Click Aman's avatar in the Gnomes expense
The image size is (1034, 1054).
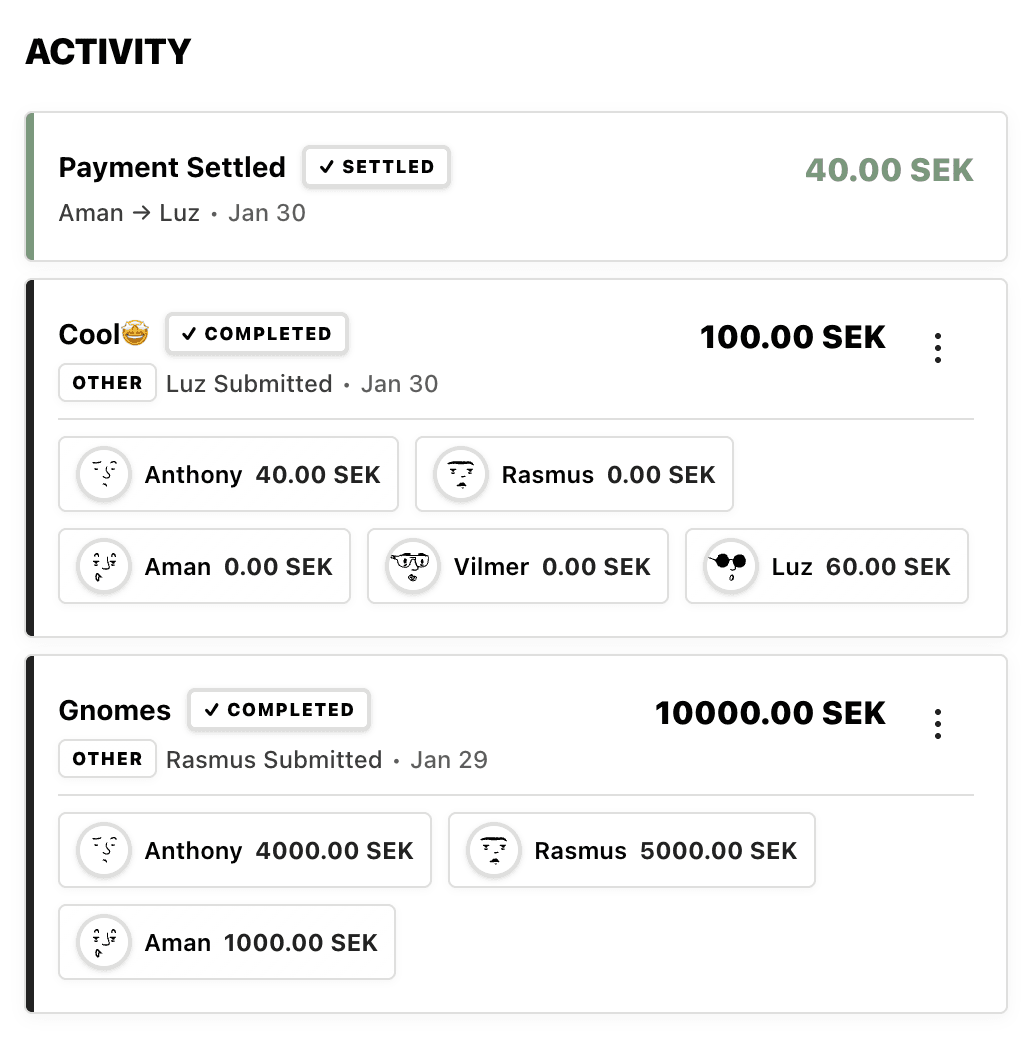(x=104, y=942)
